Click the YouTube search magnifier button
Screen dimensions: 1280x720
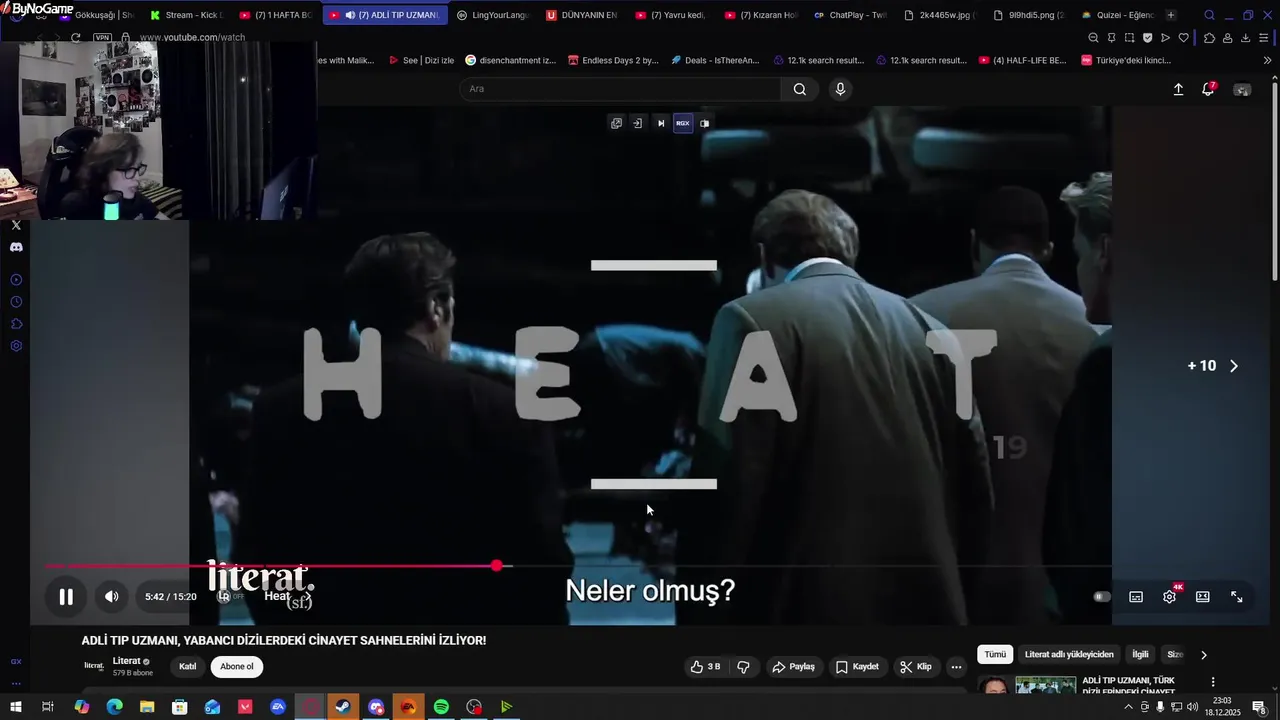[x=800, y=89]
